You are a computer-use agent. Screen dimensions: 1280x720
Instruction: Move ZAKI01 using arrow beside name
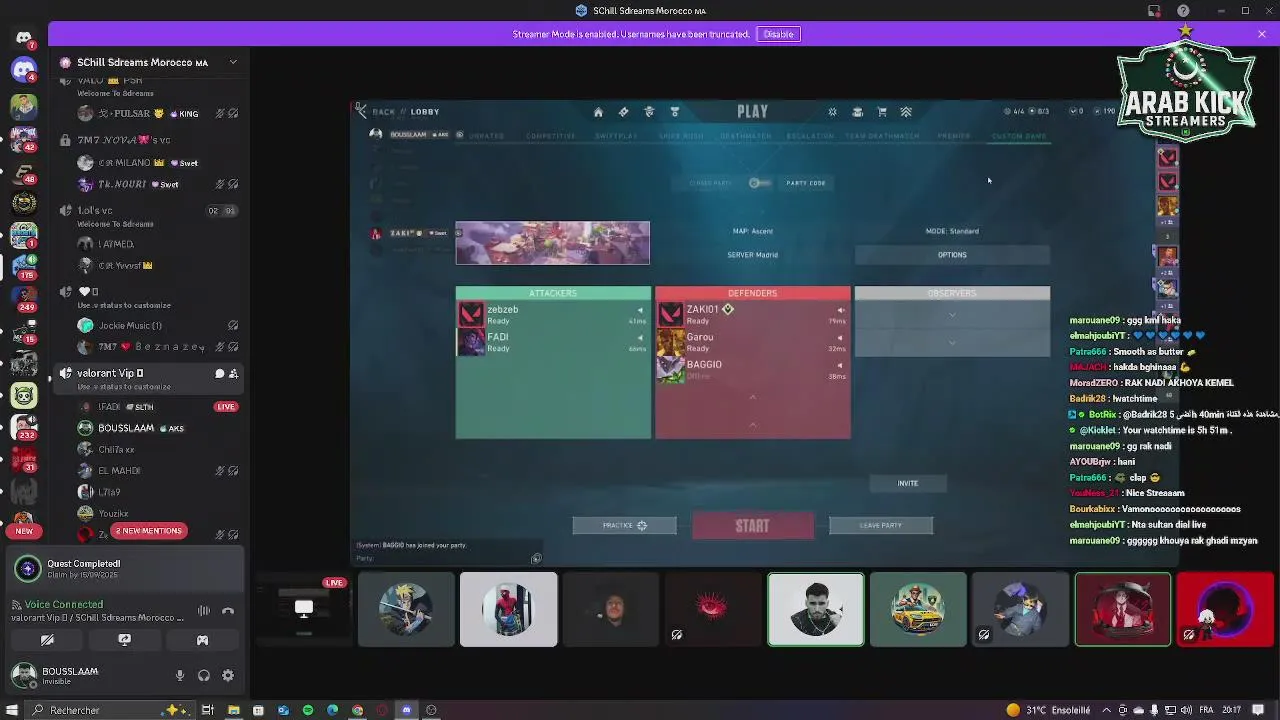(840, 310)
